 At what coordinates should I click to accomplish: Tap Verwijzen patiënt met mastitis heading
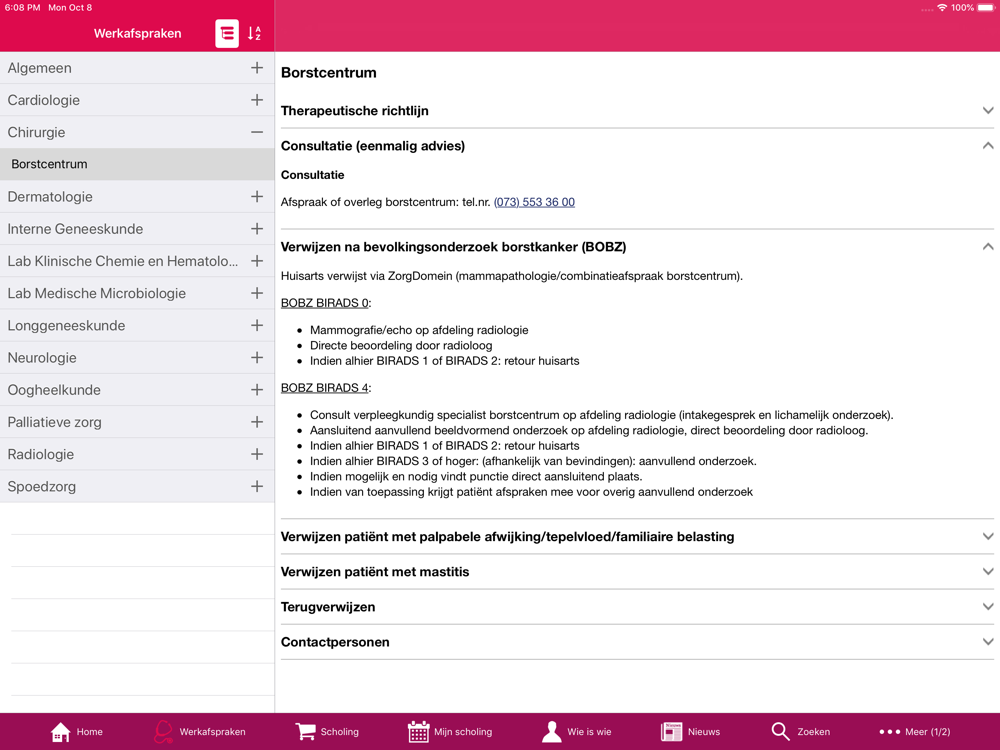375,571
